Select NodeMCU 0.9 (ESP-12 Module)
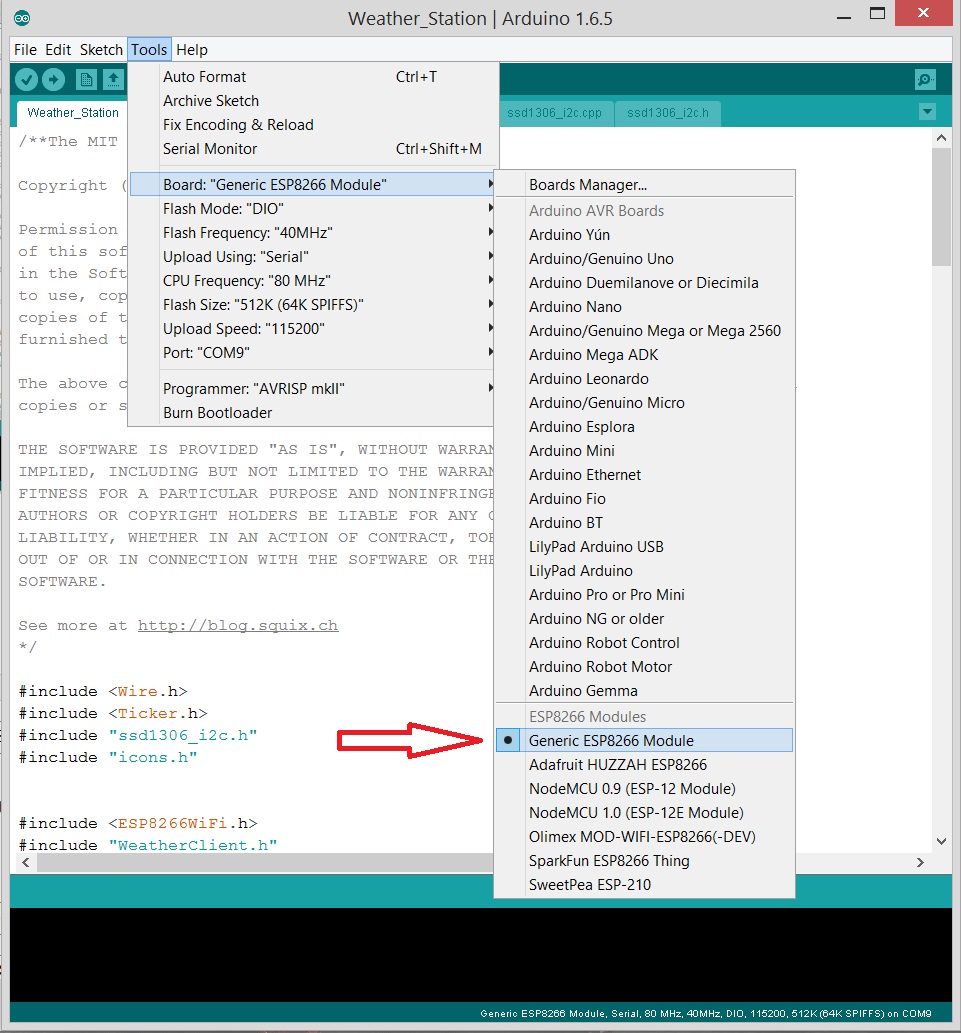The width and height of the screenshot is (961, 1033). (x=644, y=789)
